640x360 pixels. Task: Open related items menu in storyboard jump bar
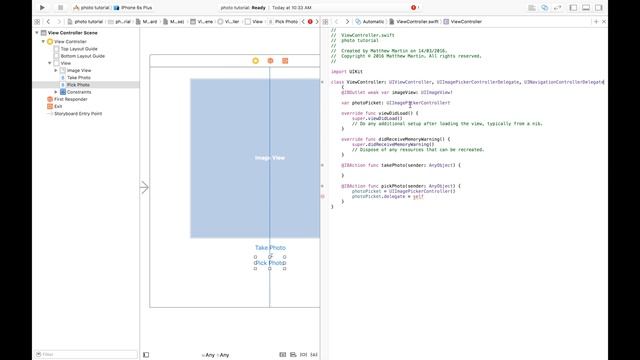(37, 22)
